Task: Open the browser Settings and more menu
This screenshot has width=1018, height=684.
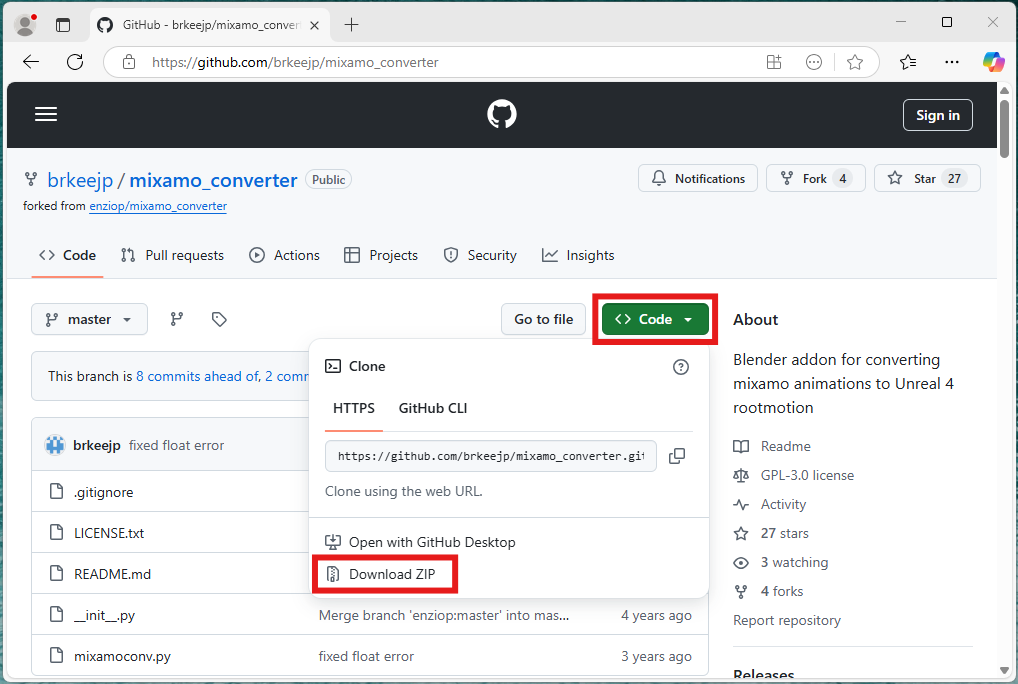Action: coord(952,62)
